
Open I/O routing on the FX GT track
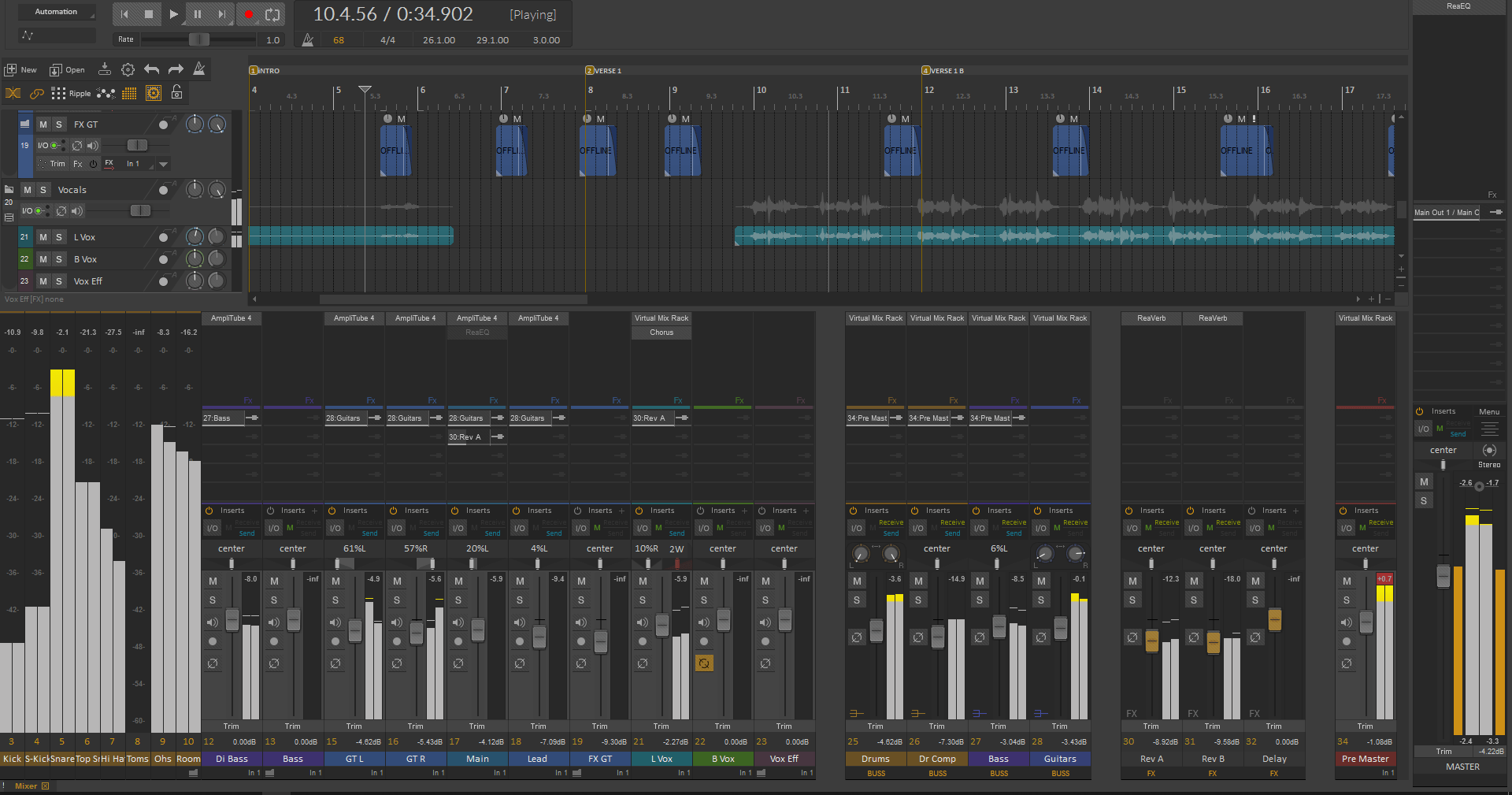tap(43, 145)
